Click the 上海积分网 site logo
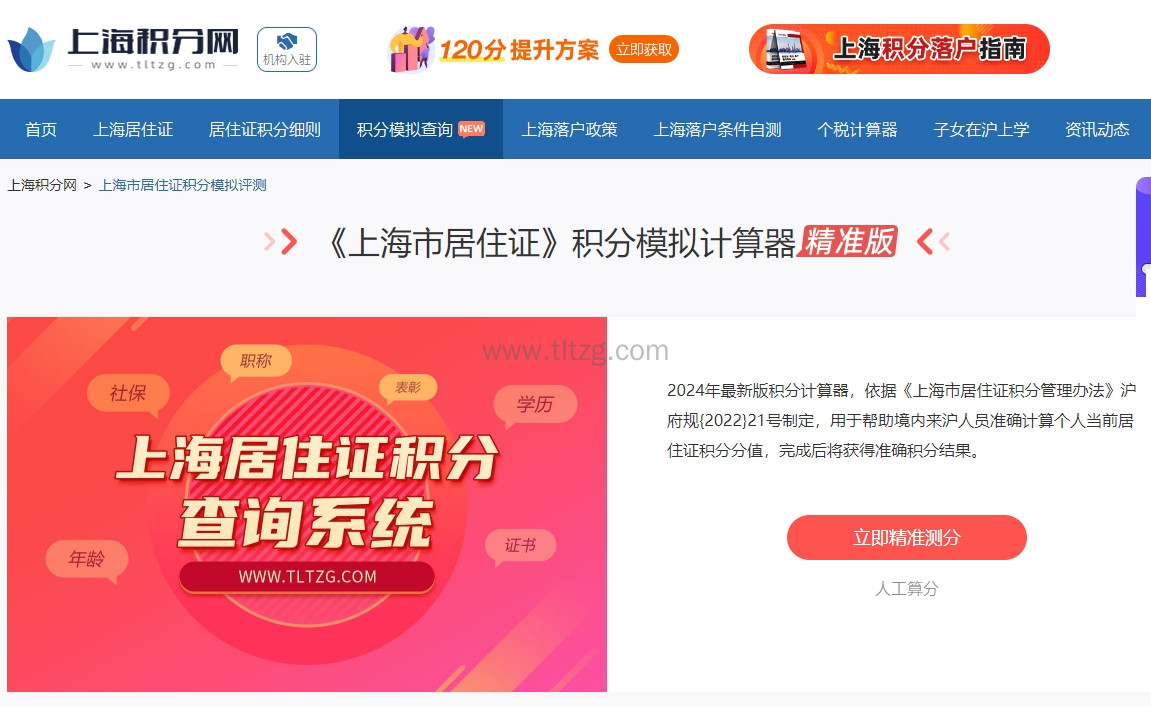 pos(123,49)
